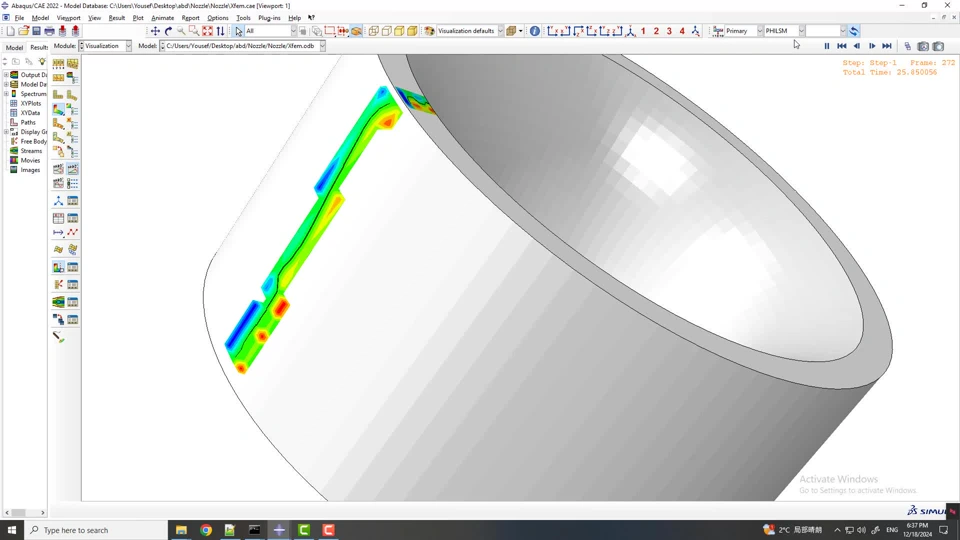
Task: Click the animation options icon beside the cameras
Action: coord(908,46)
